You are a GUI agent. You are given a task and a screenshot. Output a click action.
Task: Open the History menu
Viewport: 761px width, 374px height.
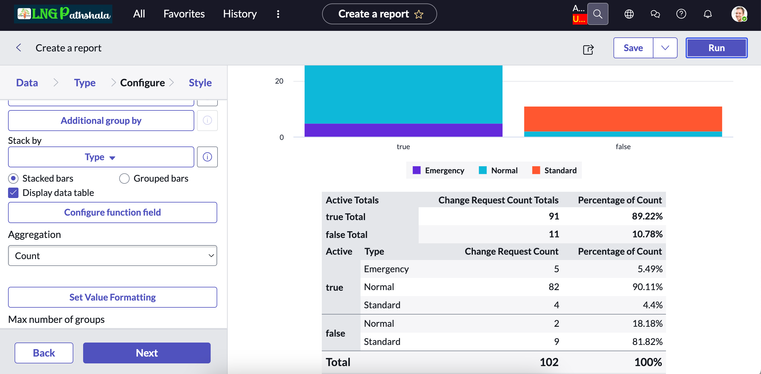(240, 14)
